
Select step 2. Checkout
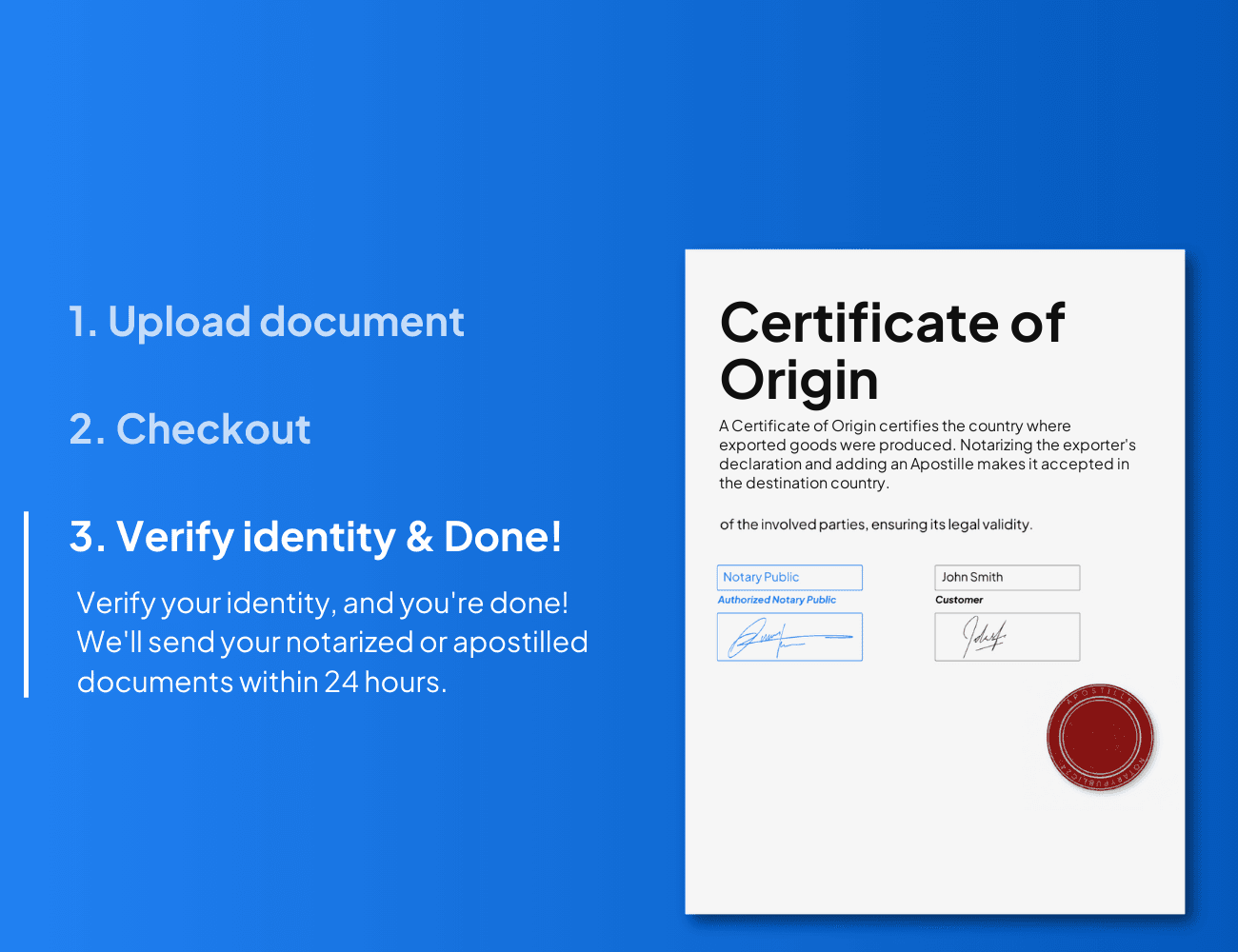pos(190,429)
